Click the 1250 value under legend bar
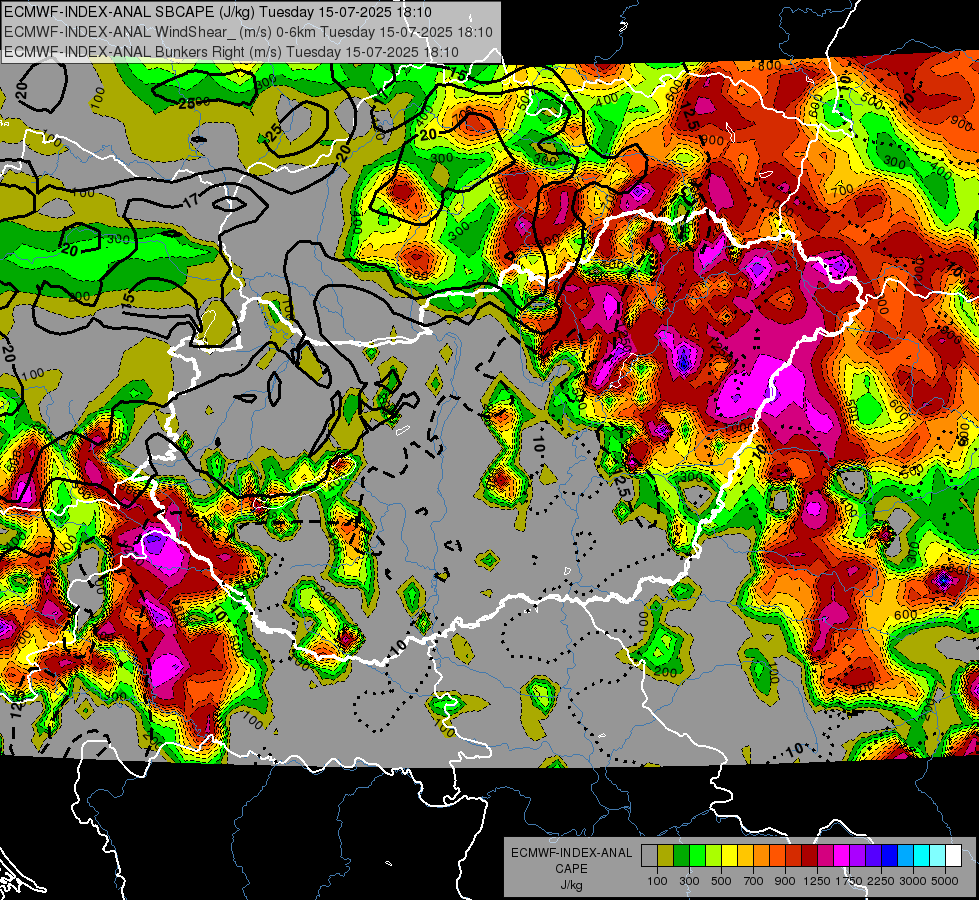 (x=817, y=881)
